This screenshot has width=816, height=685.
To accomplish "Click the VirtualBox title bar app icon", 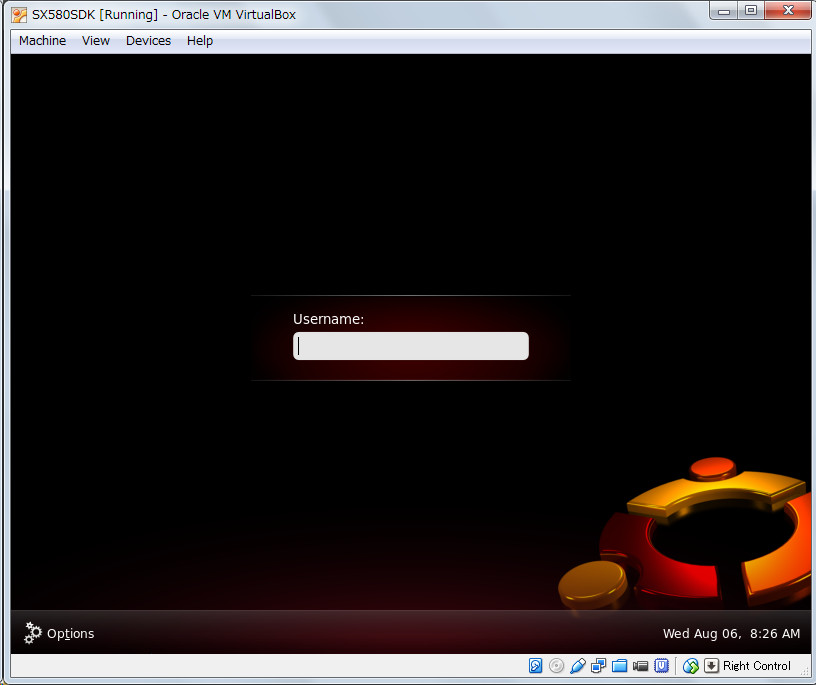I will pos(19,15).
